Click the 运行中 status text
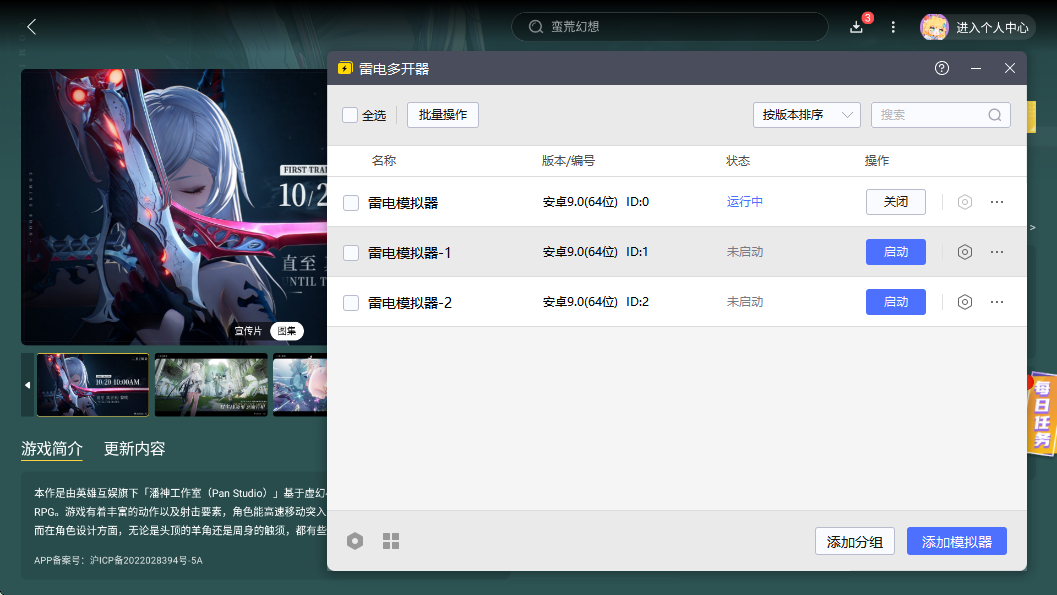Image resolution: width=1057 pixels, height=595 pixels. tap(745, 201)
